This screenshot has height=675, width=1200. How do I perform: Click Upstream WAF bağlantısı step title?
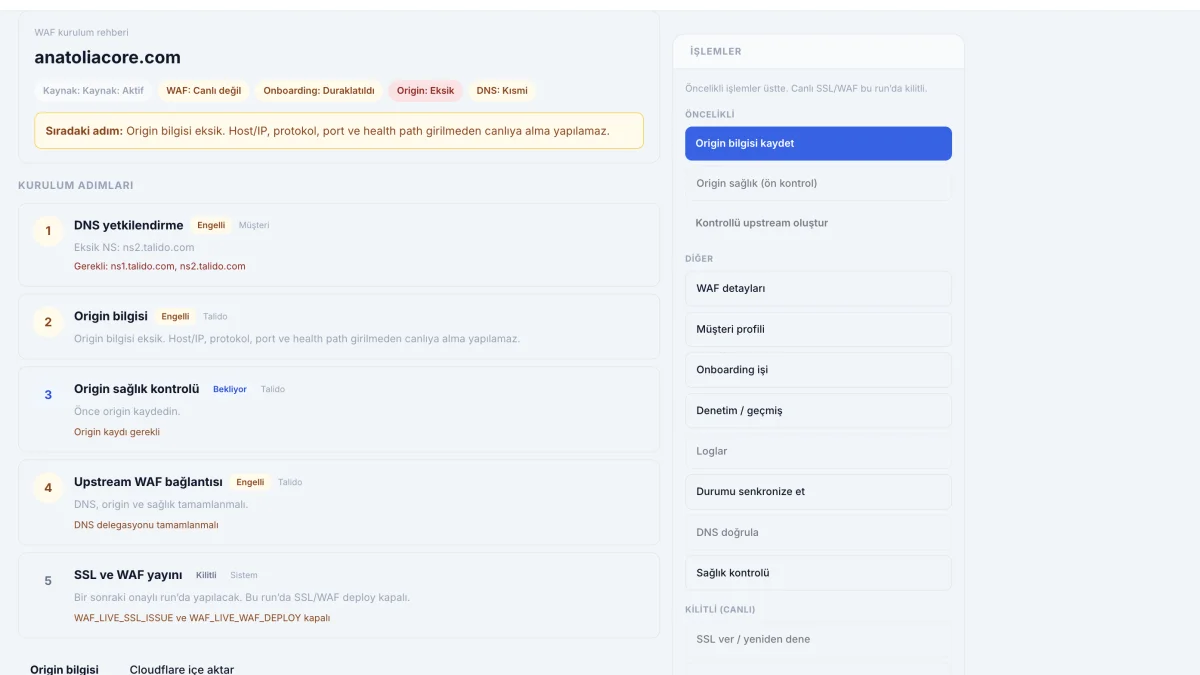pyautogui.click(x=148, y=482)
